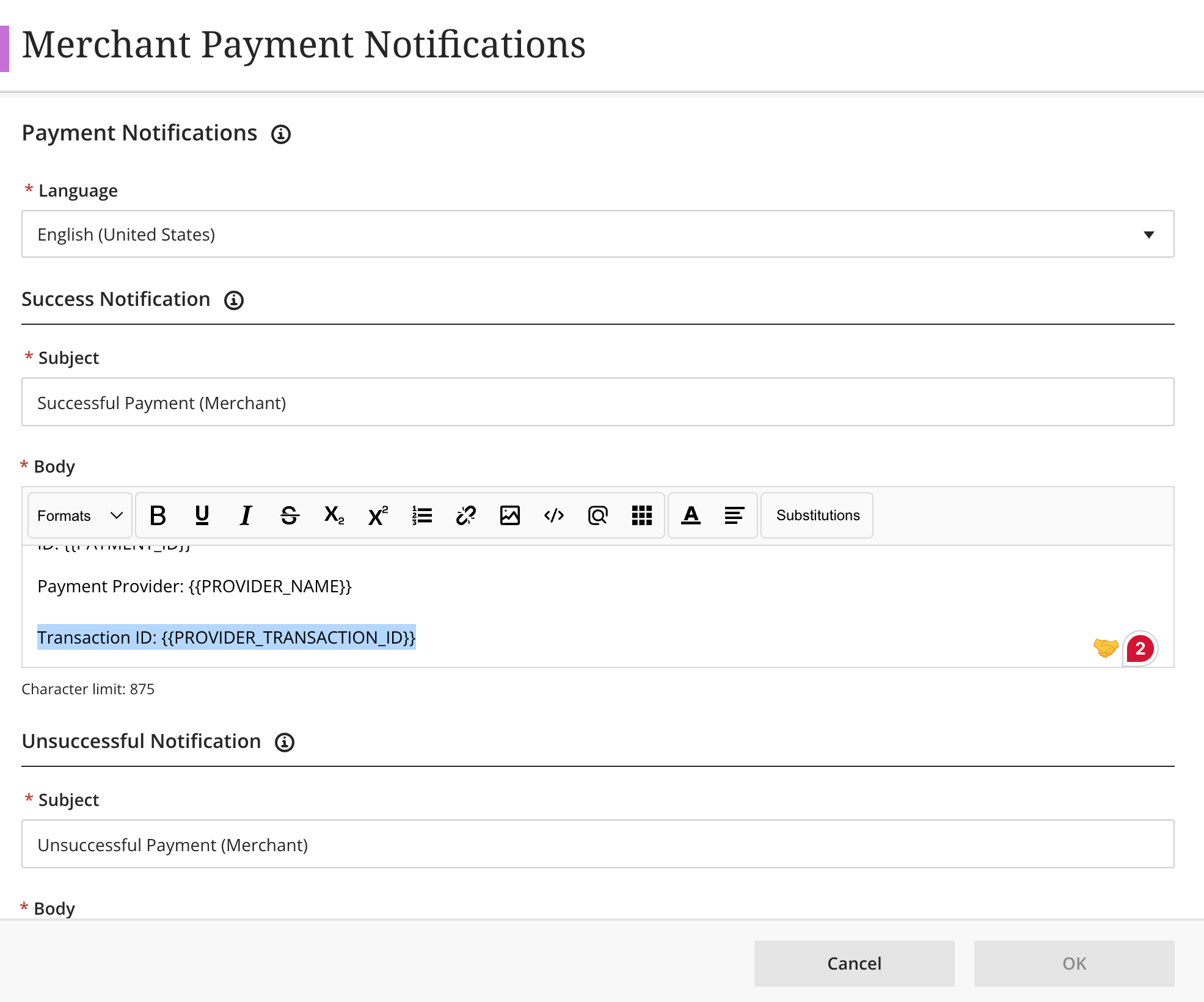Image resolution: width=1204 pixels, height=1002 pixels.
Task: Click the red badge showing 2
Action: pyautogui.click(x=1140, y=648)
